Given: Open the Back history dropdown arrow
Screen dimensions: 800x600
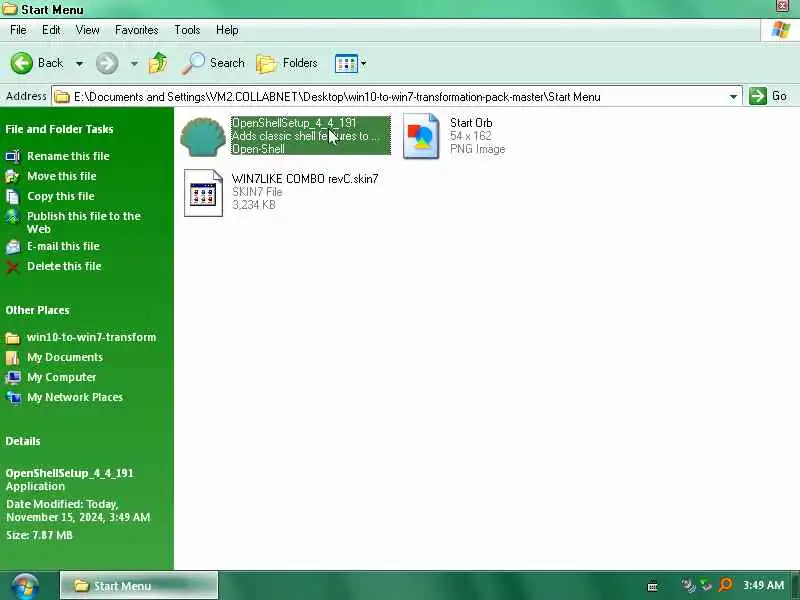Looking at the screenshot, I should point(80,64).
